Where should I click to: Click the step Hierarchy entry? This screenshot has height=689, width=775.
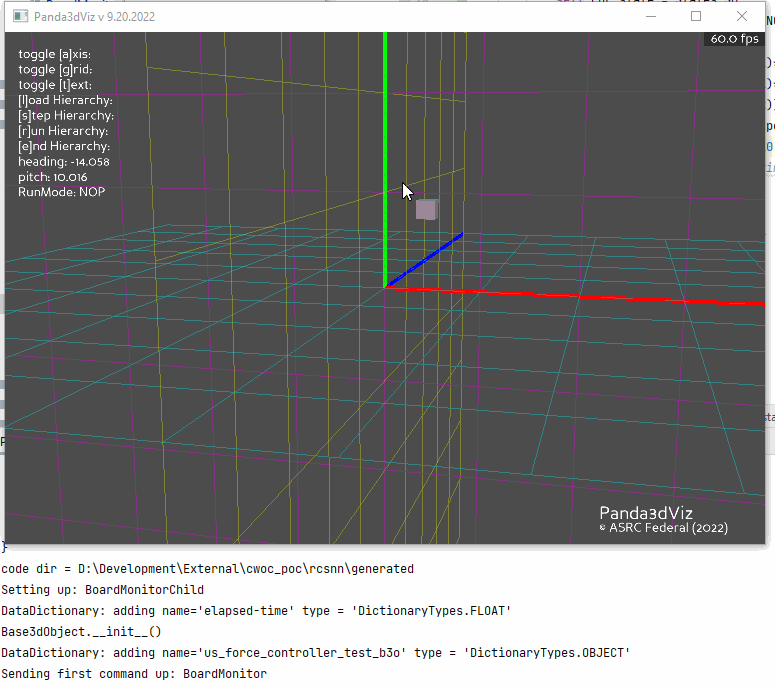(x=66, y=116)
